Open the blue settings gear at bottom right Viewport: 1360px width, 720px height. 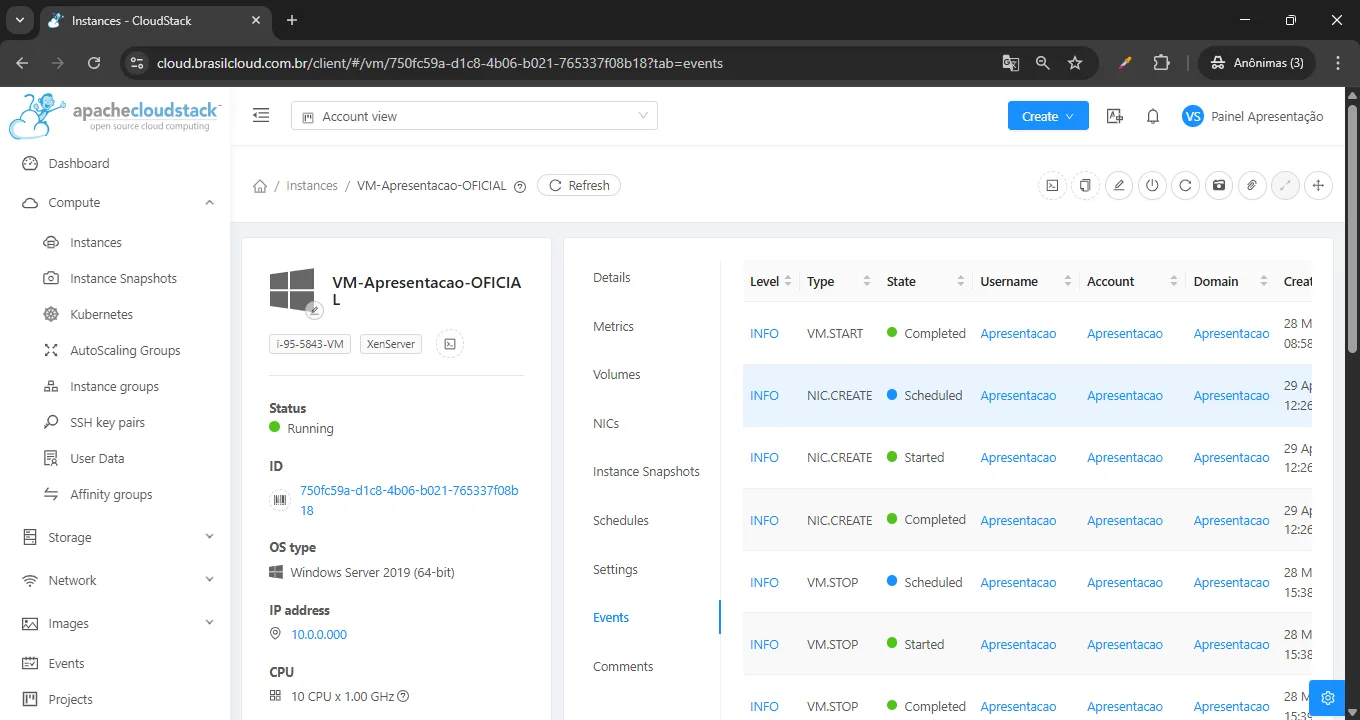click(1328, 697)
